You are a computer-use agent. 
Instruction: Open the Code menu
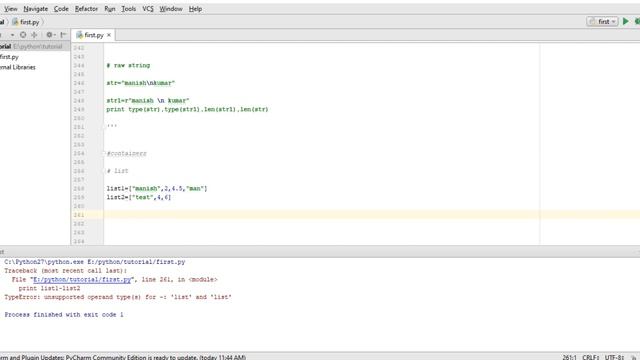coord(61,9)
